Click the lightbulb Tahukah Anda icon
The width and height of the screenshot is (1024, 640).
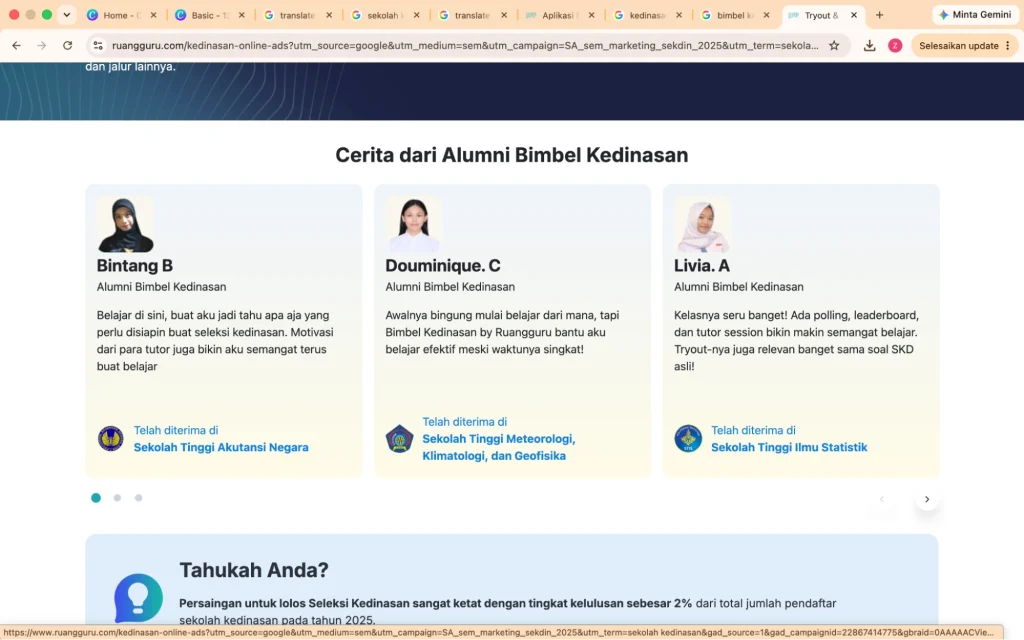pos(138,598)
